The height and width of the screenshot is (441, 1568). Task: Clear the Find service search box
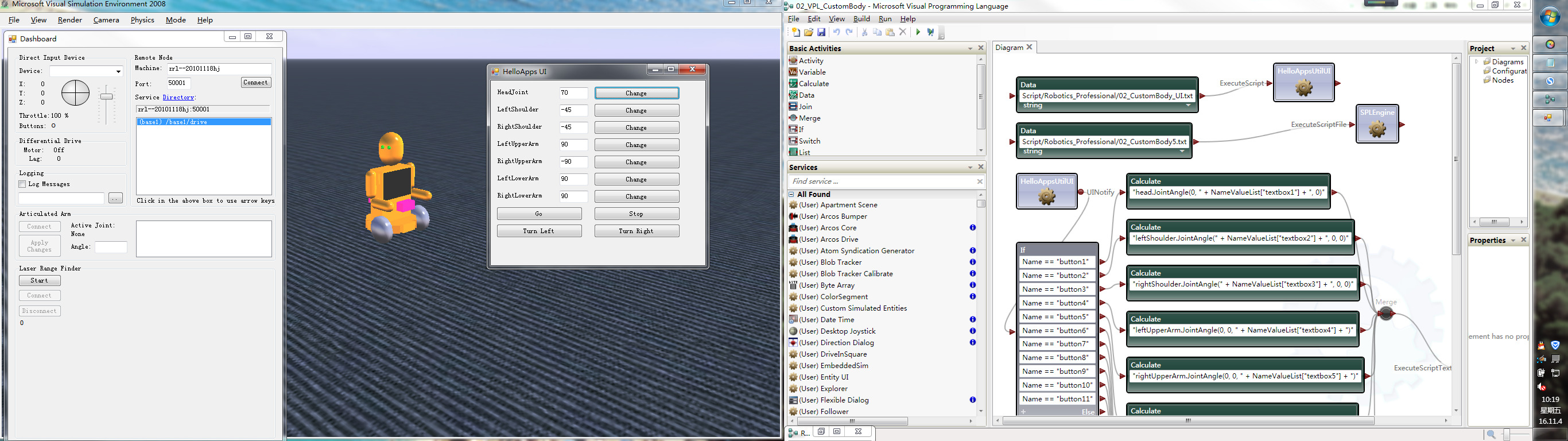979,181
